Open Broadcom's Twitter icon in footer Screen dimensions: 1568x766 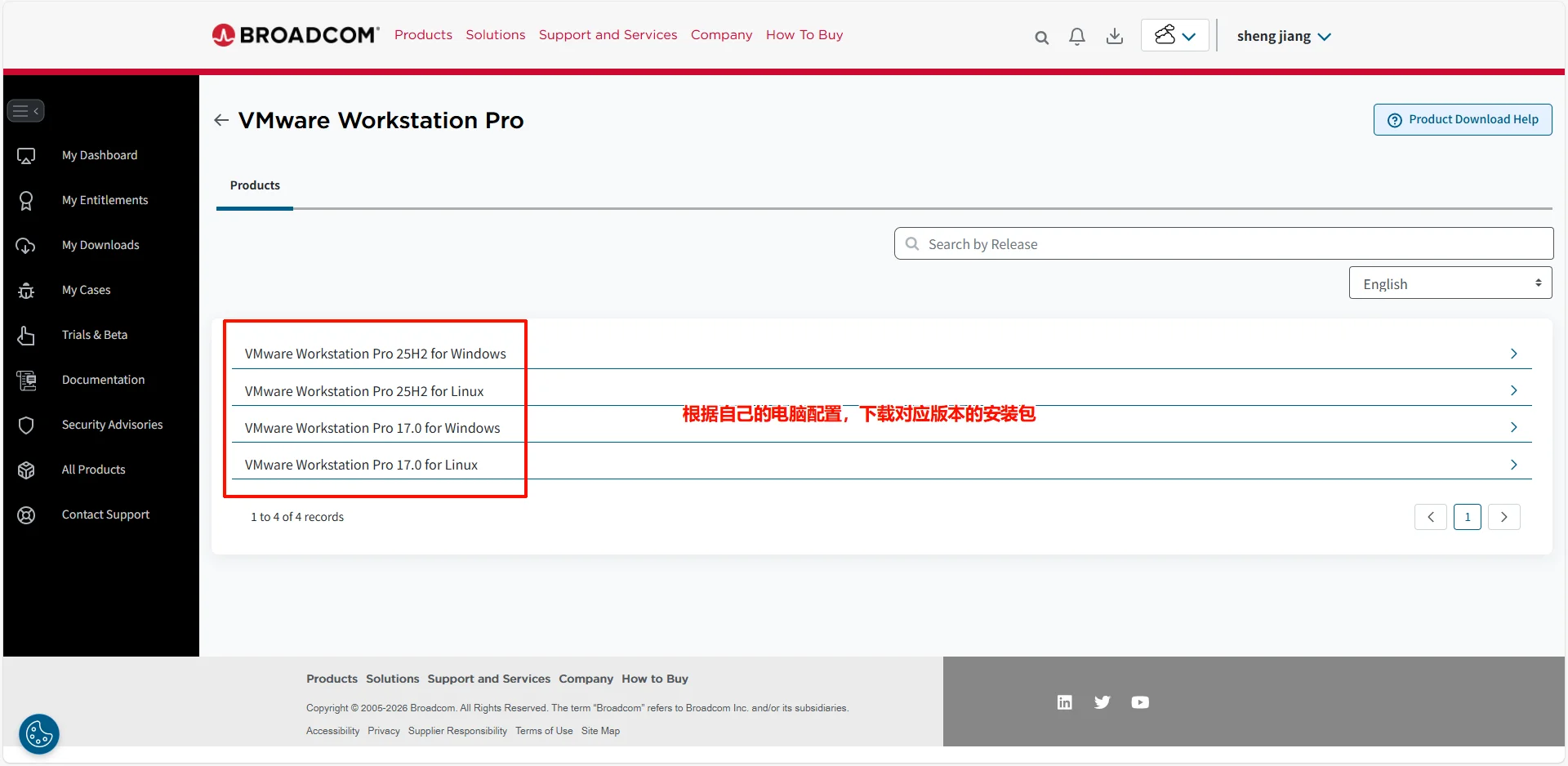tap(1102, 702)
